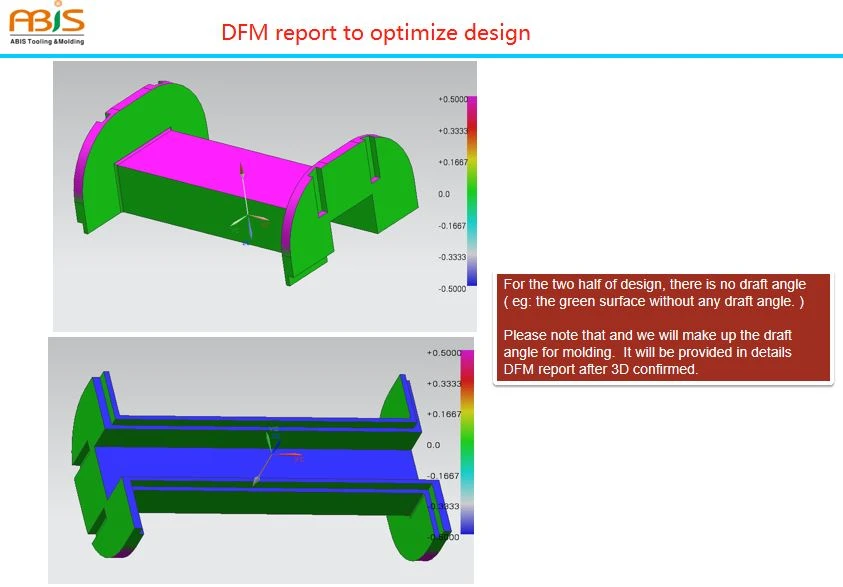Click '( eg: the green surface' line

654,302
